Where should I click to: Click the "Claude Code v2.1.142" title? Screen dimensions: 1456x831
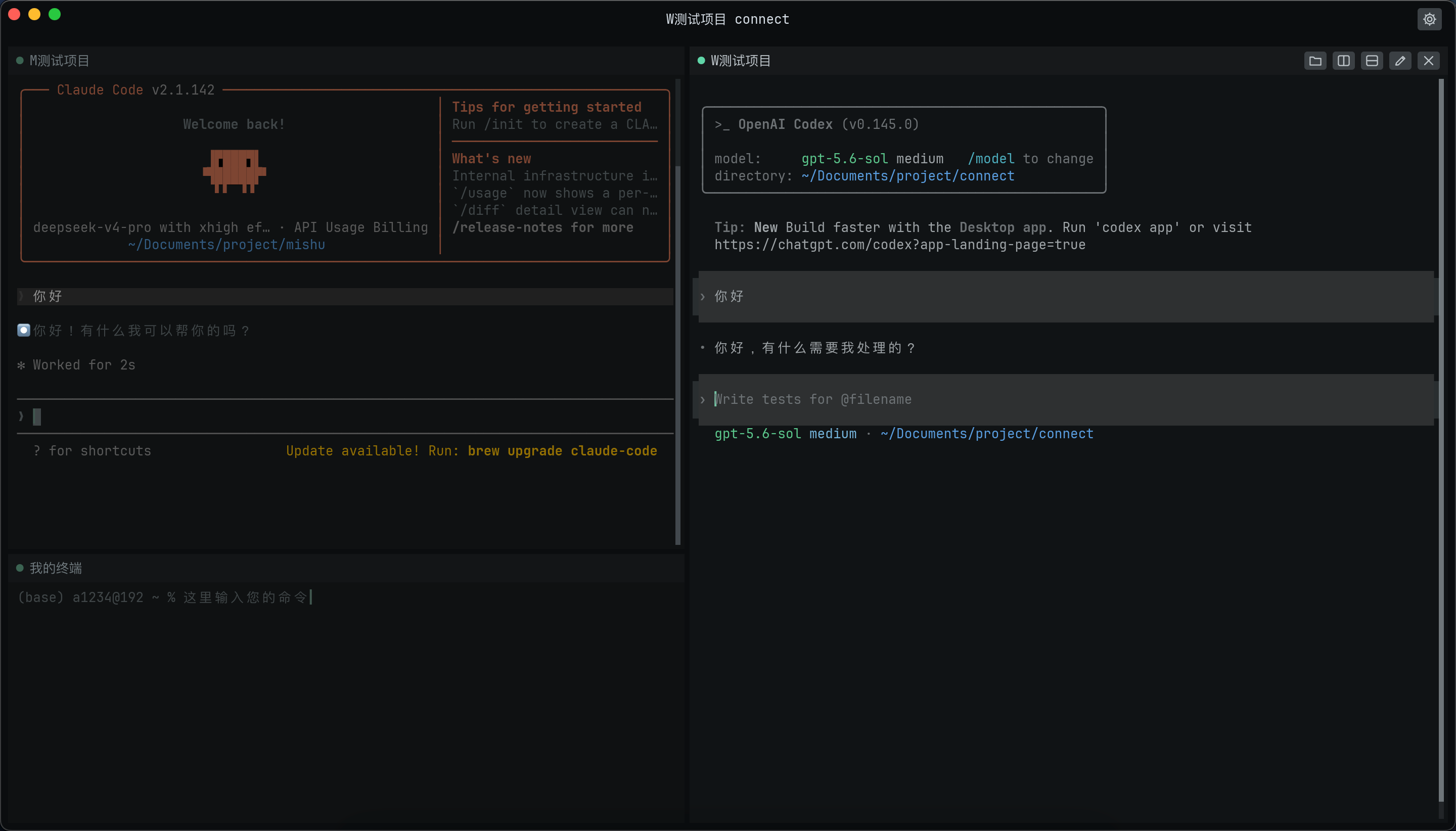[136, 90]
